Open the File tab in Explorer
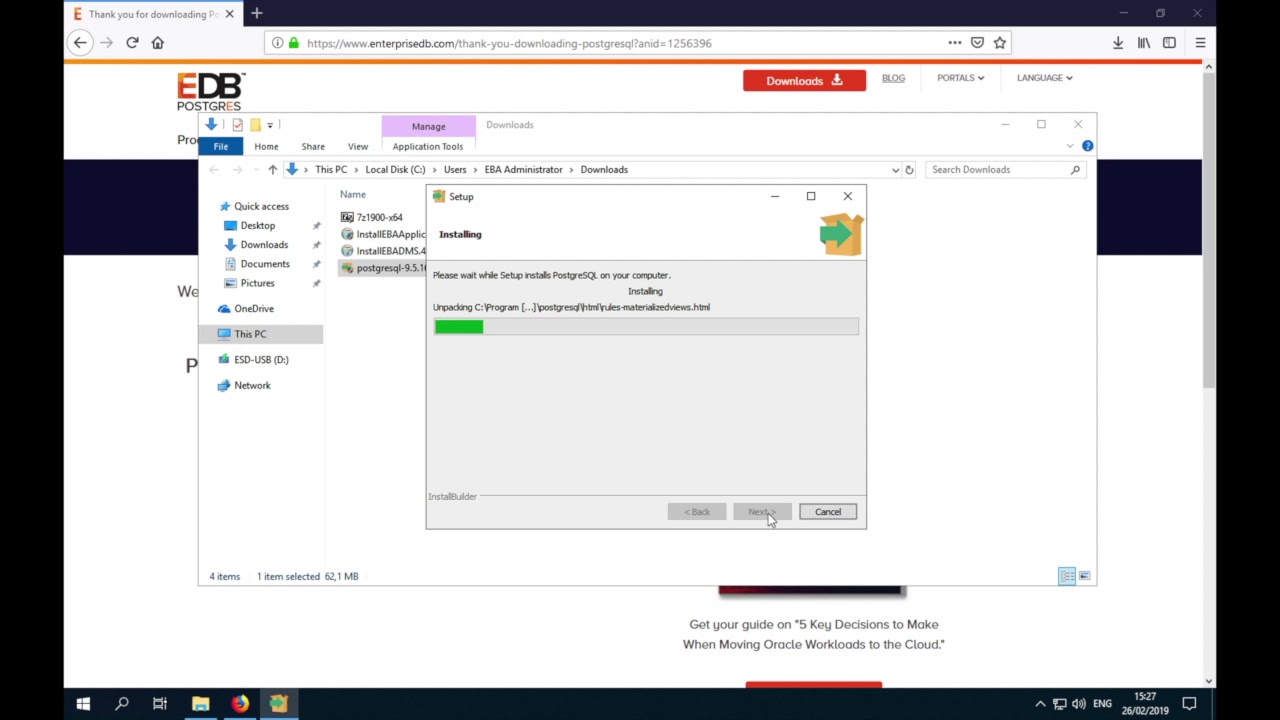 click(x=220, y=146)
